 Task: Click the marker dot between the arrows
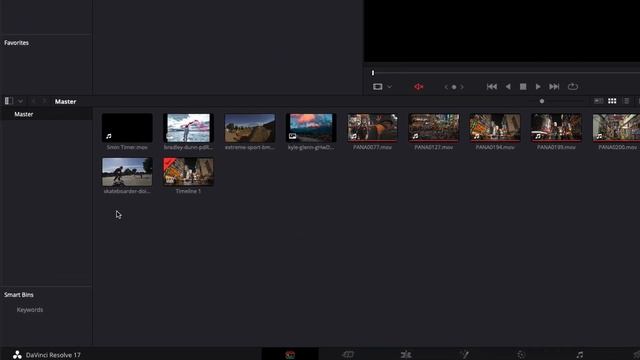click(x=454, y=87)
